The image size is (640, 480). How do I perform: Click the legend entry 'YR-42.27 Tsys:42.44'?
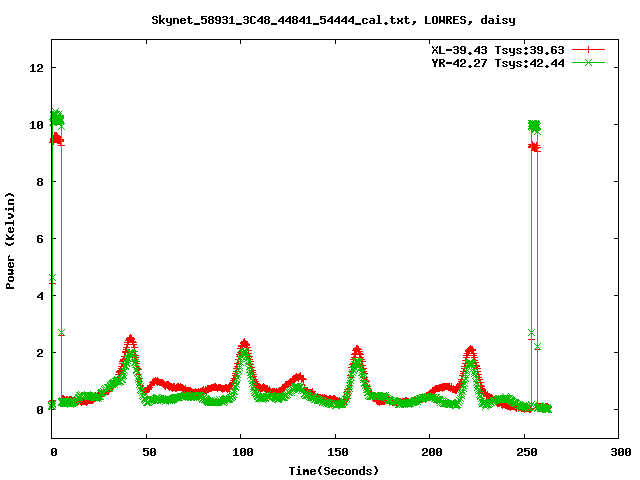pos(498,63)
